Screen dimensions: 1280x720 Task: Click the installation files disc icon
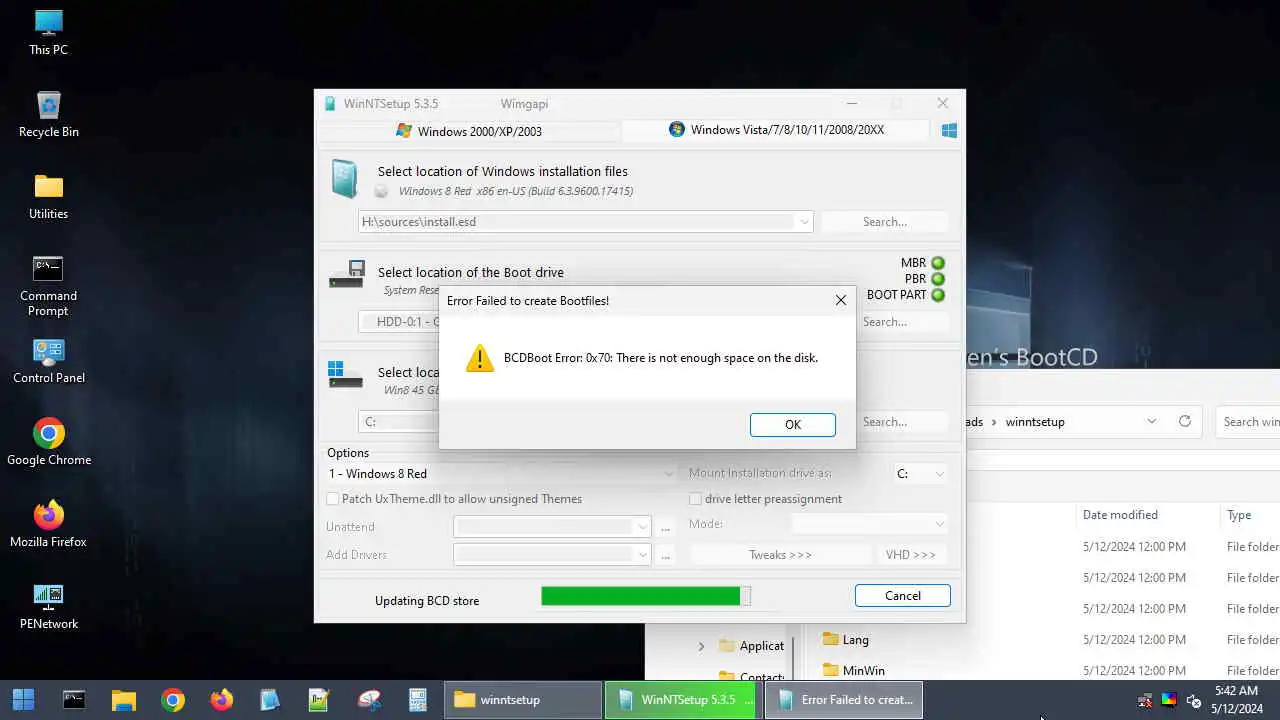(x=344, y=180)
